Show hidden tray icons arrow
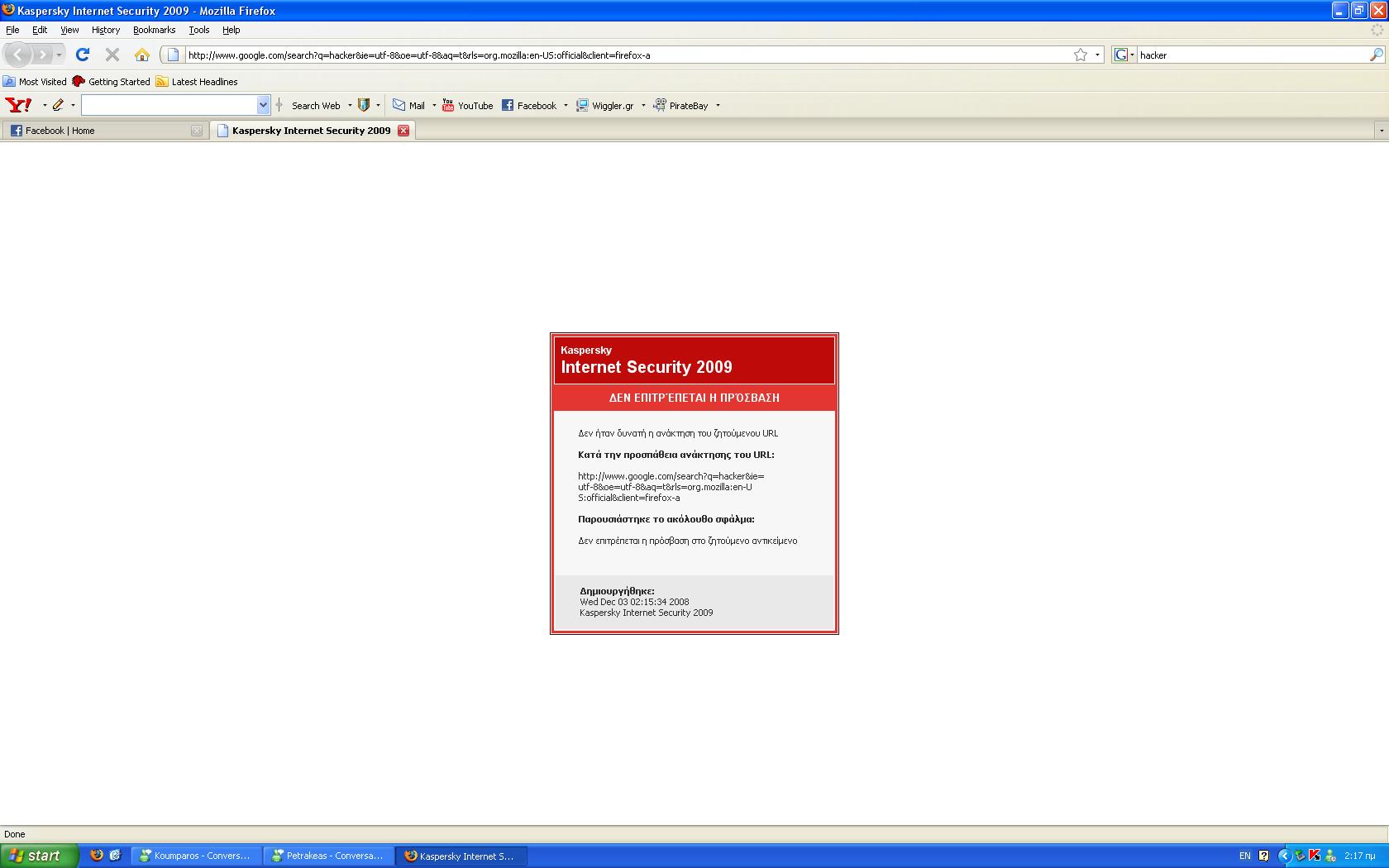The height and width of the screenshot is (868, 1389). tap(1284, 856)
